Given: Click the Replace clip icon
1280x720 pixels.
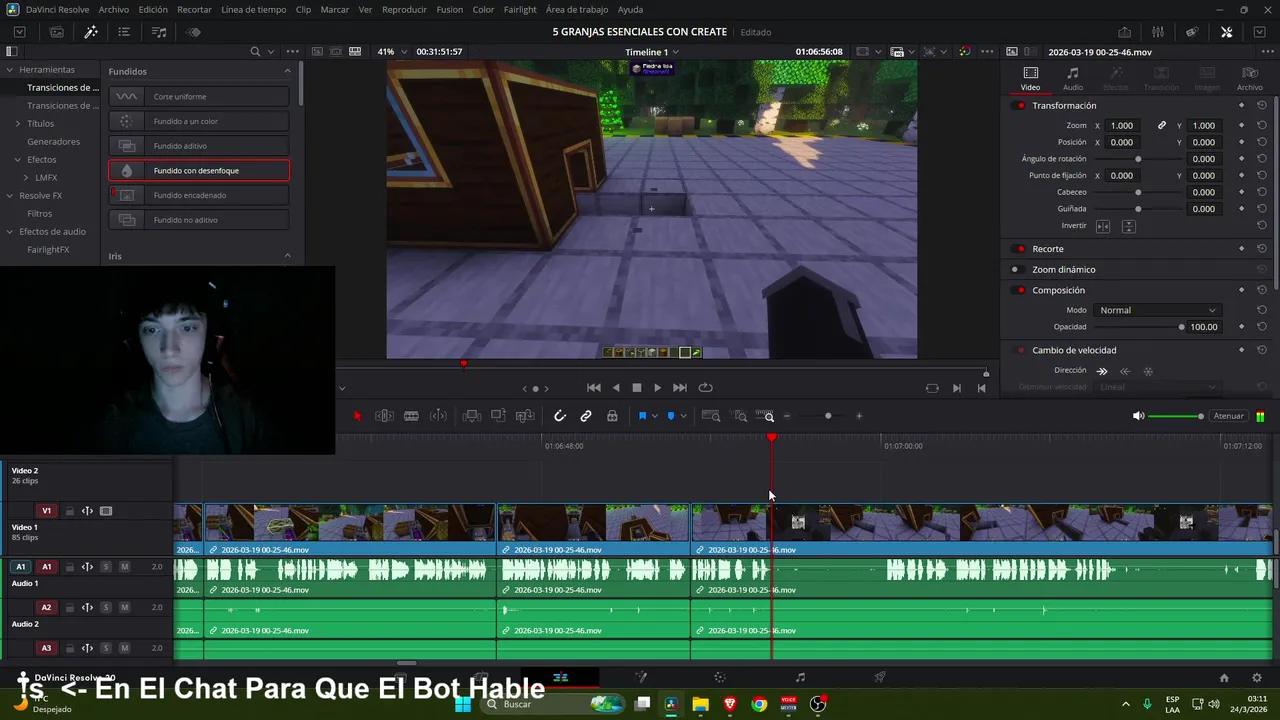Looking at the screenshot, I should pos(524,416).
